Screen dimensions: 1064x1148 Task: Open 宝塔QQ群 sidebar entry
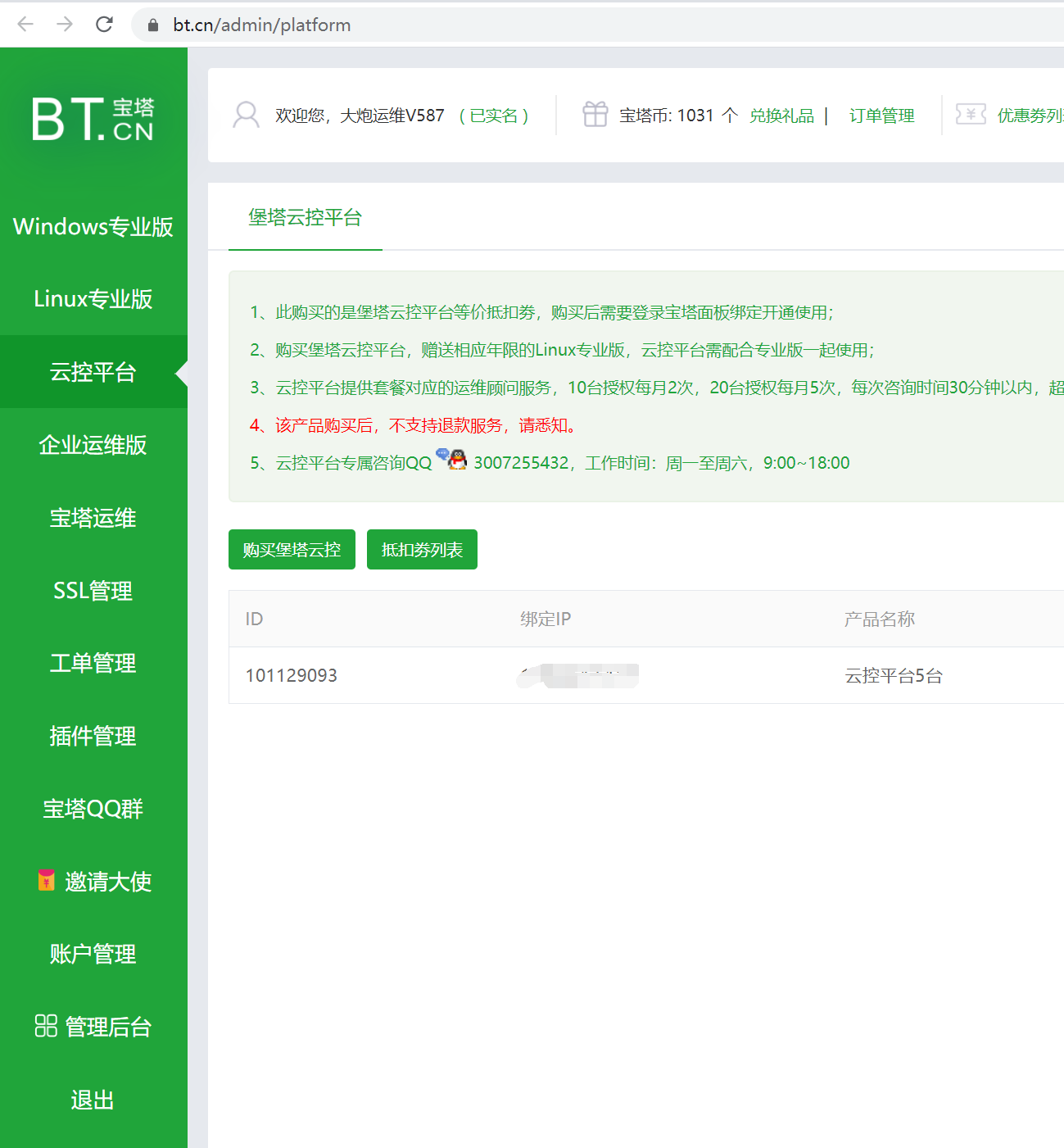click(93, 809)
